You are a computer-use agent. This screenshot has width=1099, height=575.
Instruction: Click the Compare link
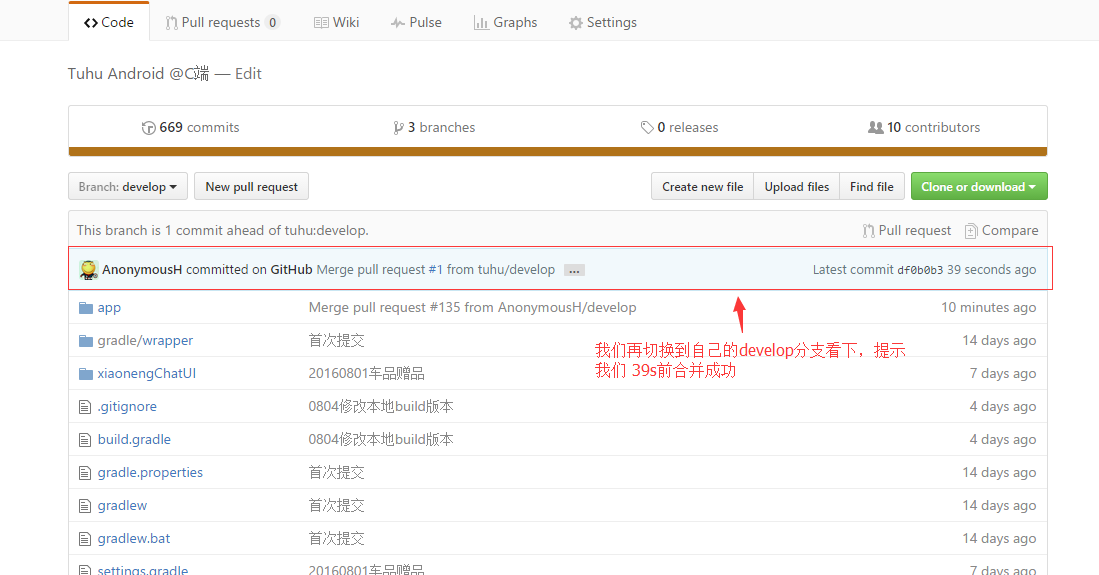point(1002,231)
